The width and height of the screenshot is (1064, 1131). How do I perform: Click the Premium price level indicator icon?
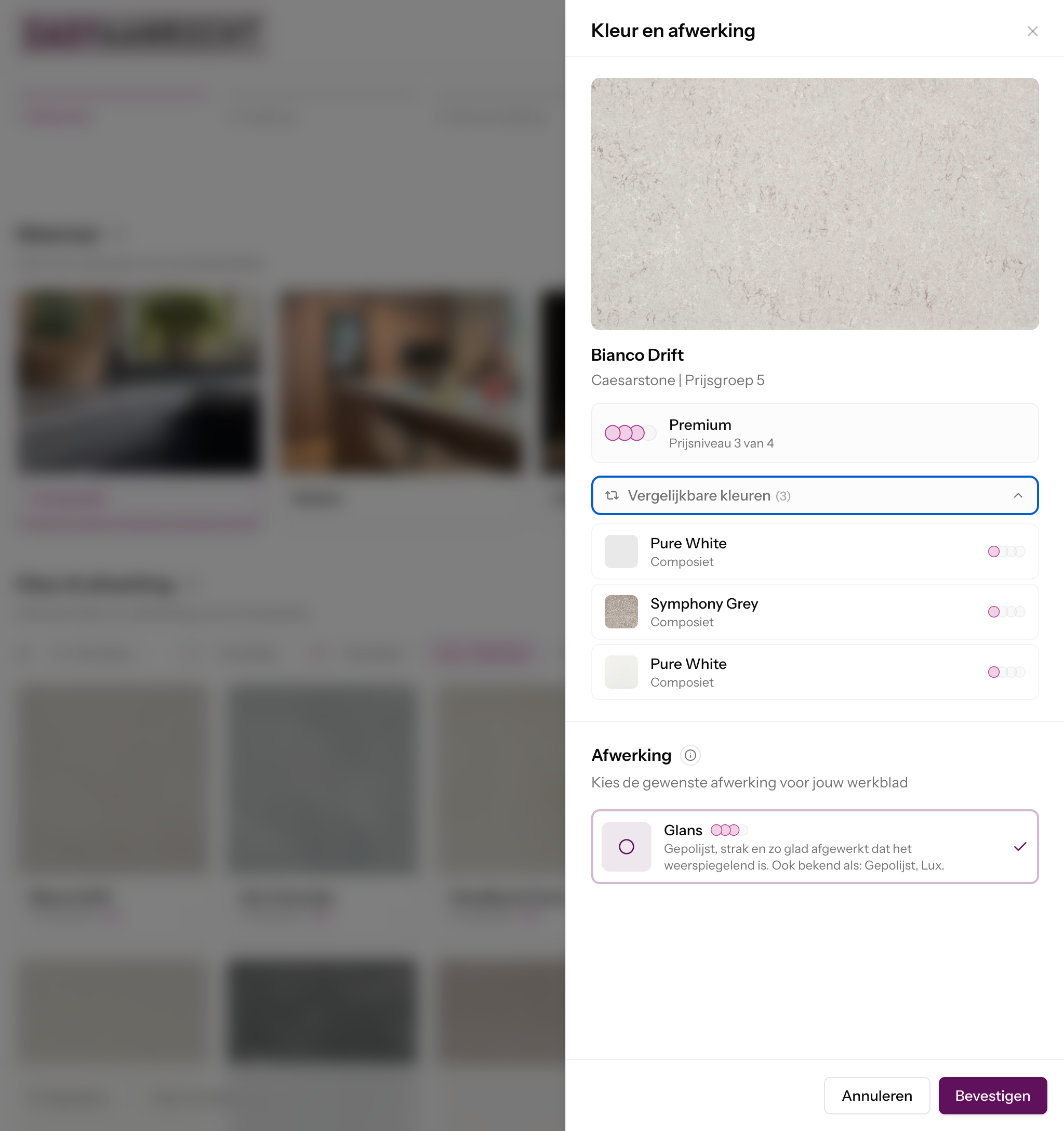tap(629, 433)
